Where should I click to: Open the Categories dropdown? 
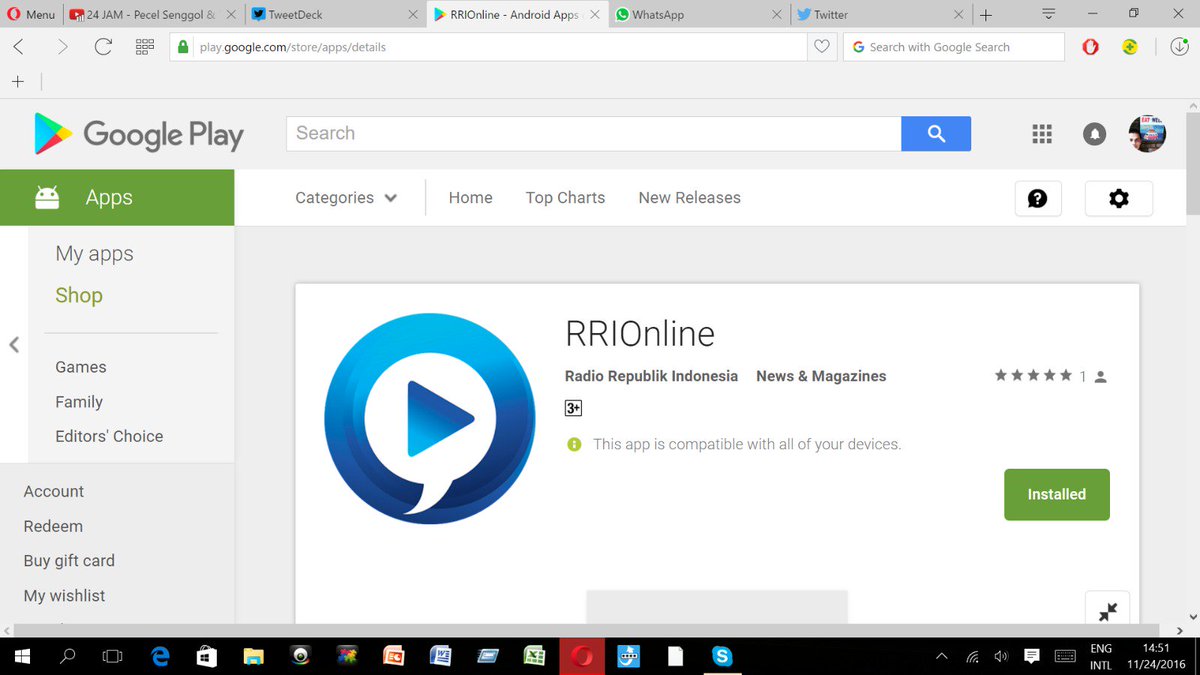pyautogui.click(x=345, y=198)
